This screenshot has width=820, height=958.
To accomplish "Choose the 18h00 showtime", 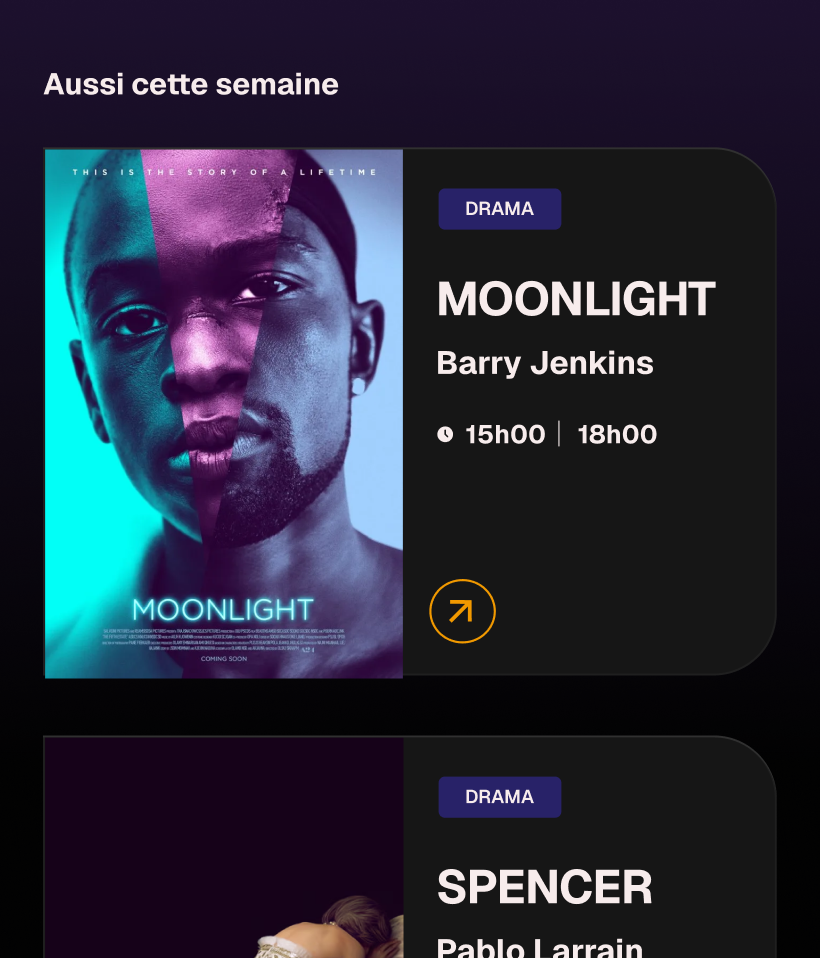I will 617,434.
